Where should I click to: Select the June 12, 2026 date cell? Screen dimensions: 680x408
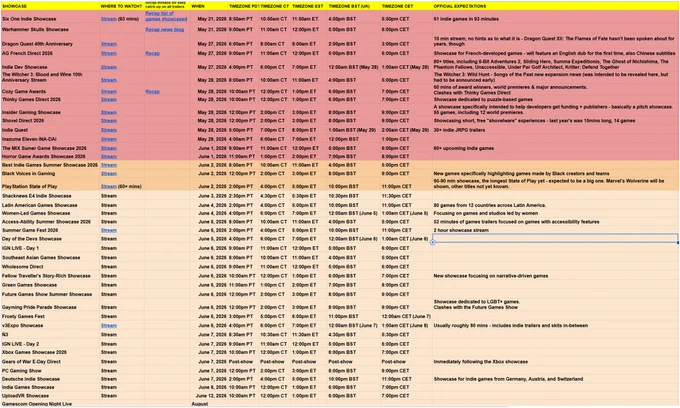(x=209, y=396)
